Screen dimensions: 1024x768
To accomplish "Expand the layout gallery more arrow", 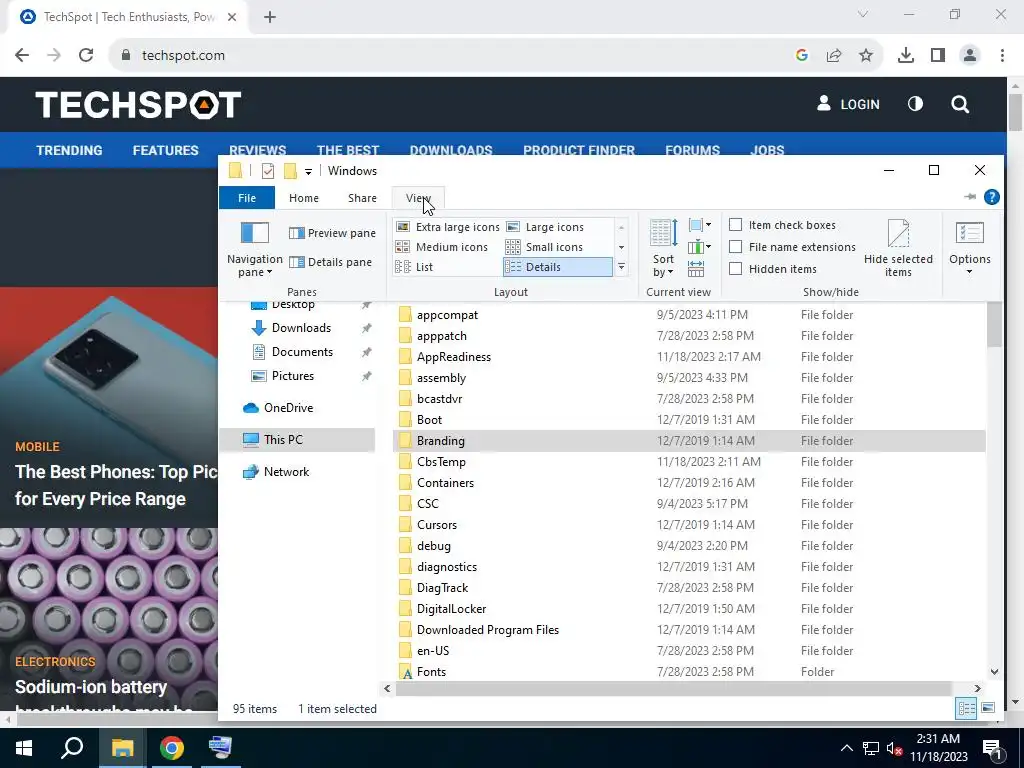I will (x=621, y=267).
